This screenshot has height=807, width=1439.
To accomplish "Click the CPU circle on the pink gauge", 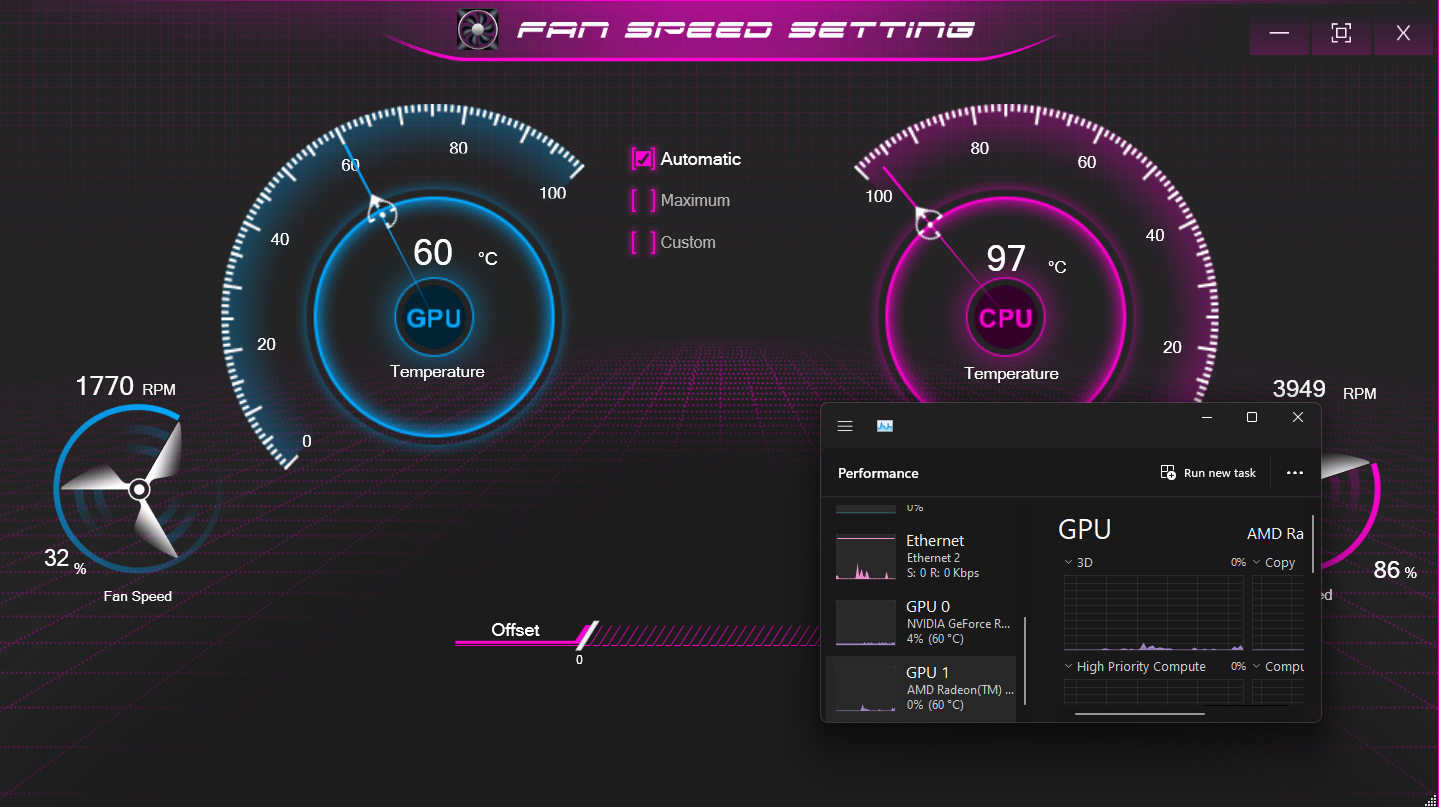I will coord(1006,318).
